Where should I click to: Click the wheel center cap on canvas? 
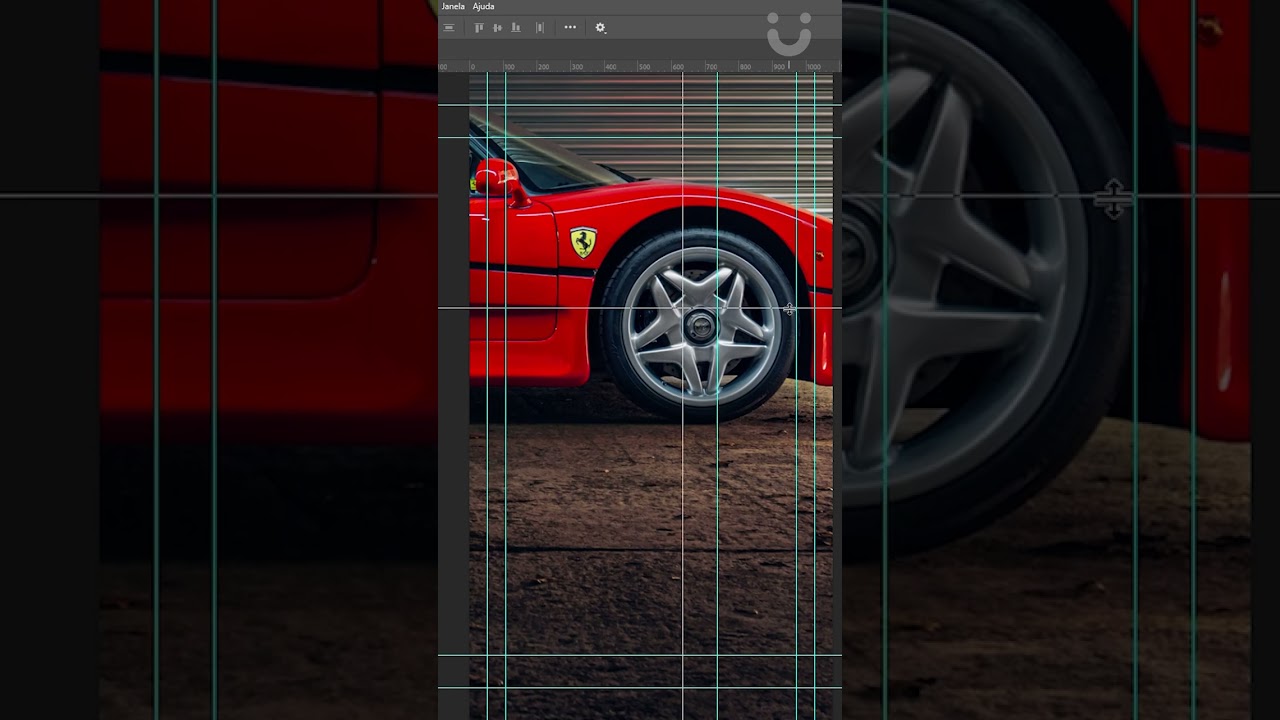tap(700, 326)
